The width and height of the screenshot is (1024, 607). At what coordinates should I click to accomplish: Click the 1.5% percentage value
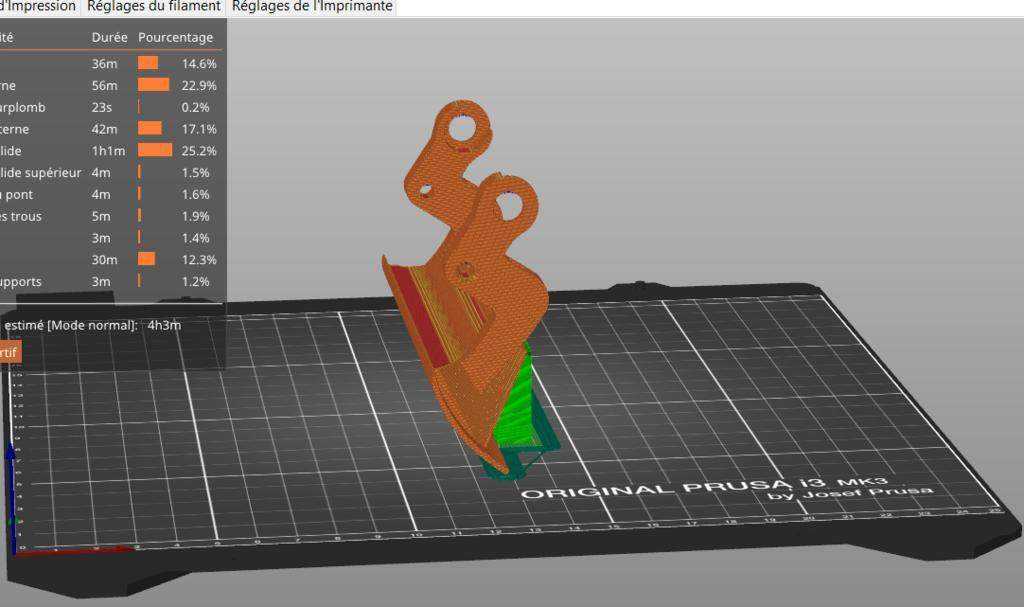[x=195, y=172]
